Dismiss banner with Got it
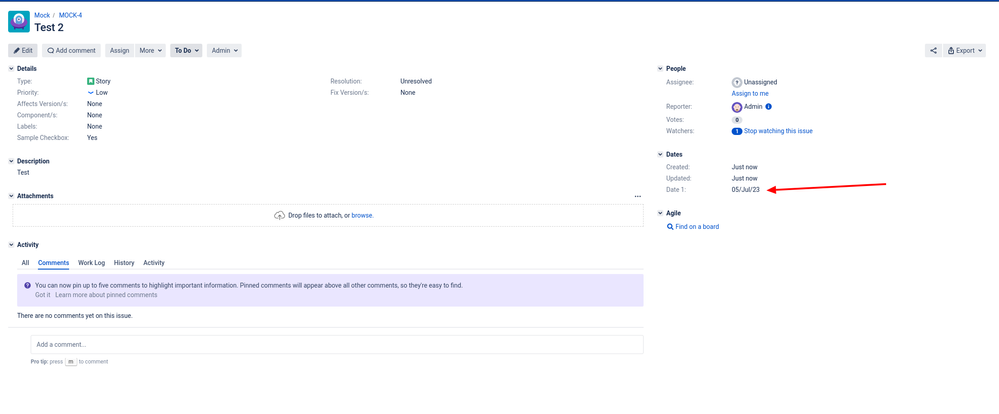Viewport: 999px width, 414px height. pyautogui.click(x=43, y=295)
